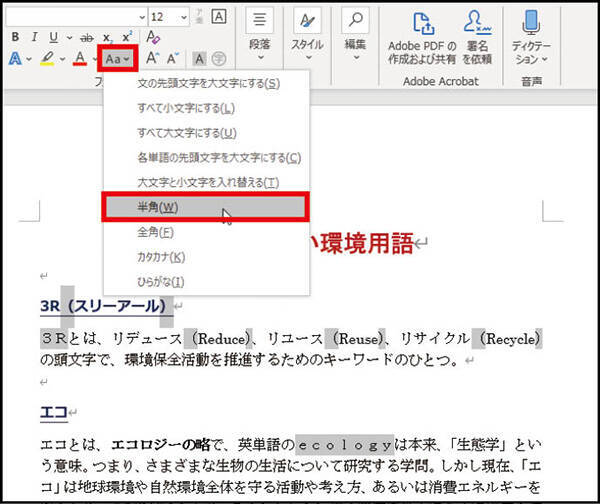The width and height of the screenshot is (600, 504).
Task: Toggle bold formatting in the ribbon
Action: coord(14,37)
